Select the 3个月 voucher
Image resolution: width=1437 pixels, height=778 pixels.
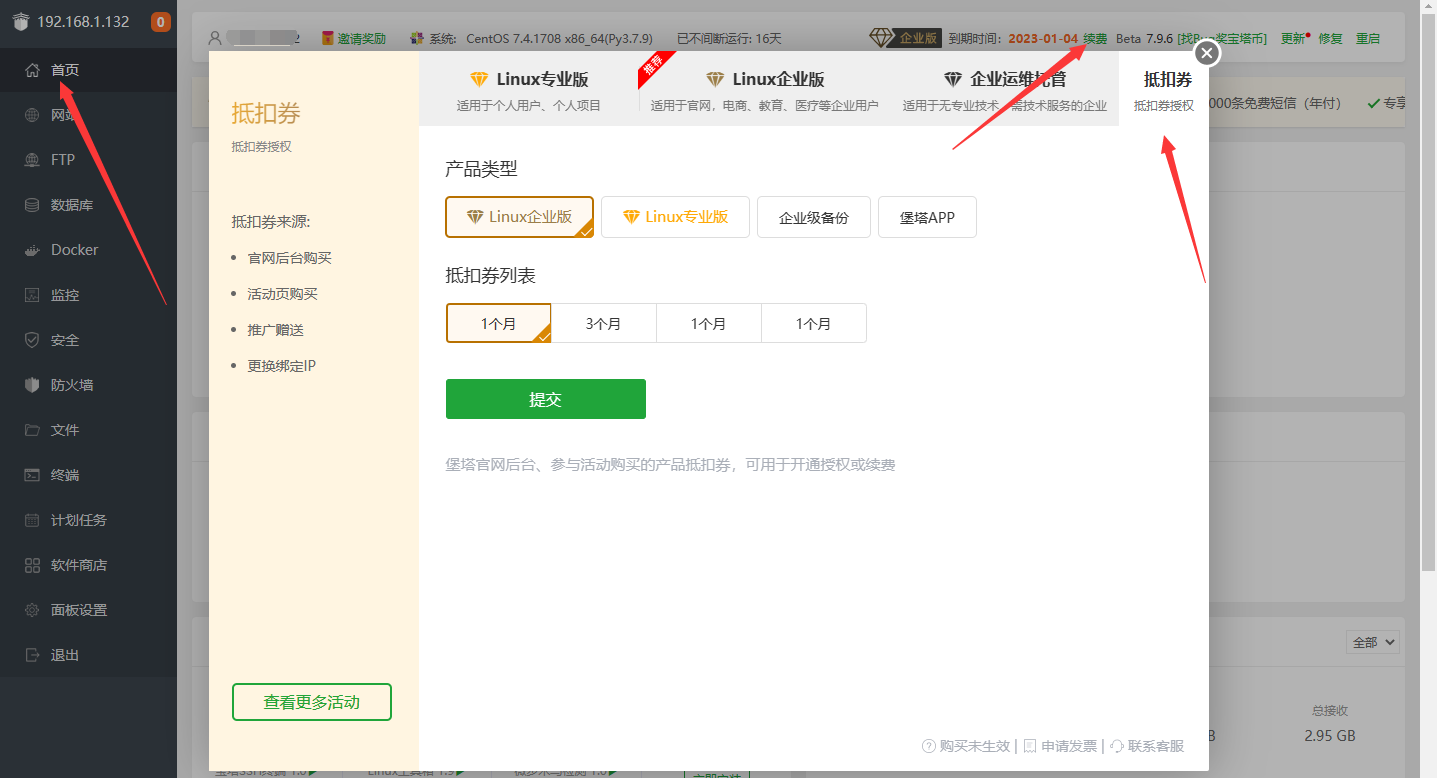[x=604, y=323]
